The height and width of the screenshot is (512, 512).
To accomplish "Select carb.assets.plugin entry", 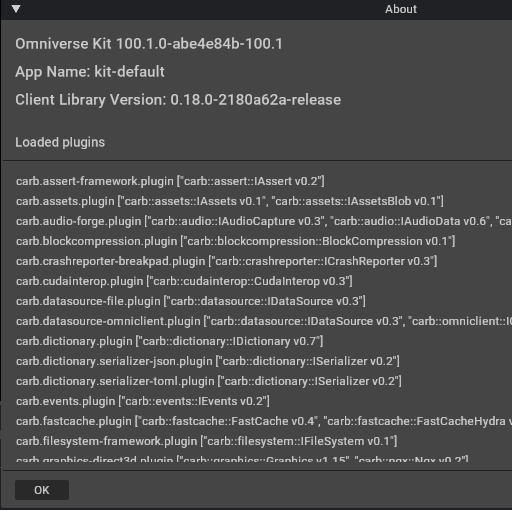I will pyautogui.click(x=230, y=201).
